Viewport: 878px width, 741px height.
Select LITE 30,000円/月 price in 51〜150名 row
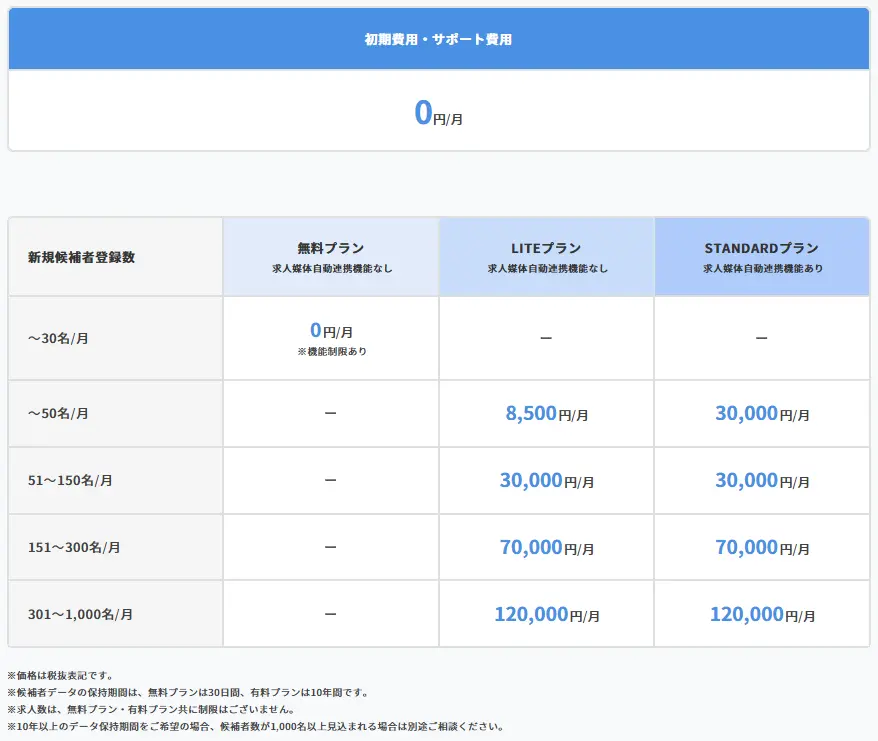pos(546,480)
